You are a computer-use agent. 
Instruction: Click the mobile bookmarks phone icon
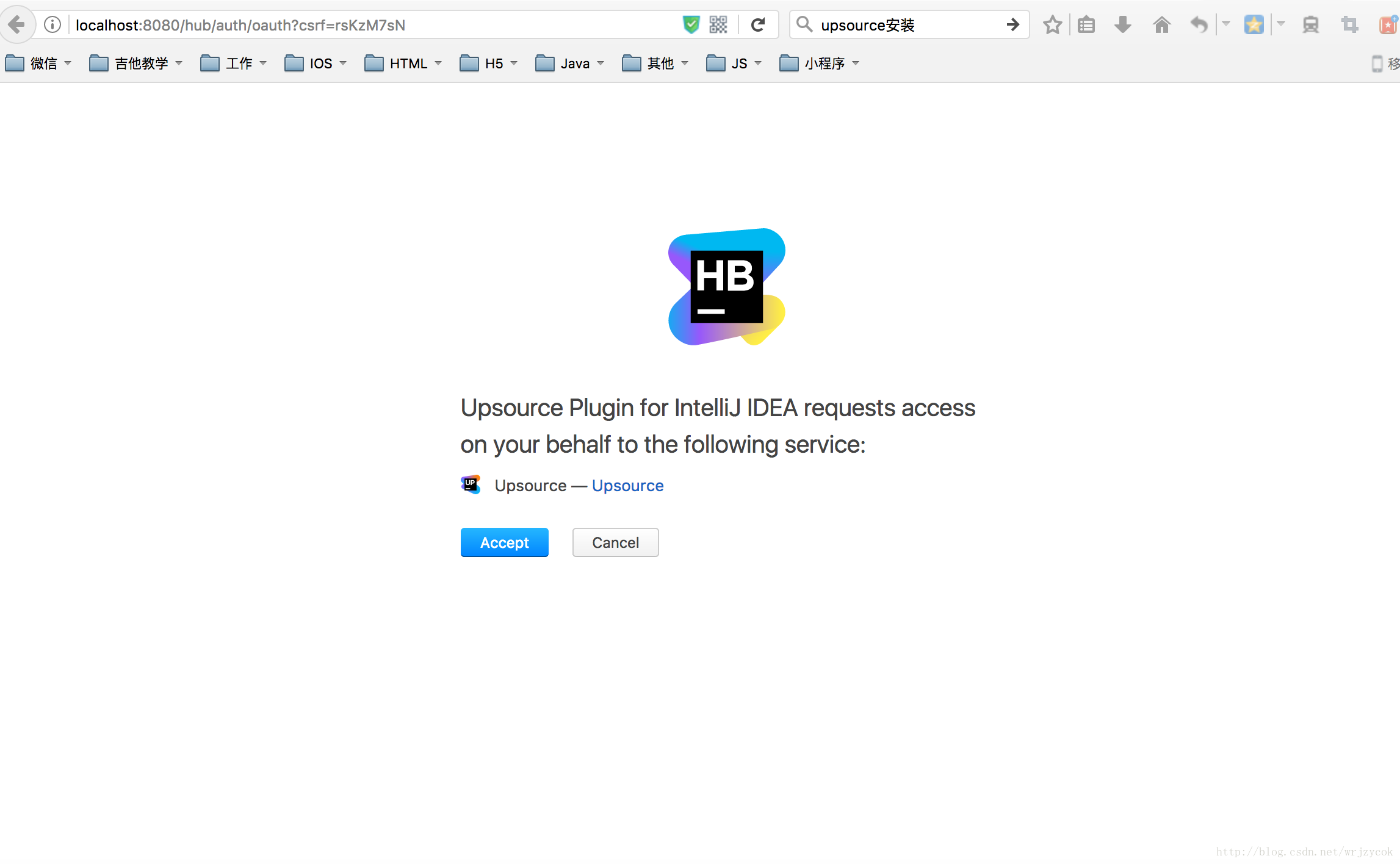point(1377,63)
